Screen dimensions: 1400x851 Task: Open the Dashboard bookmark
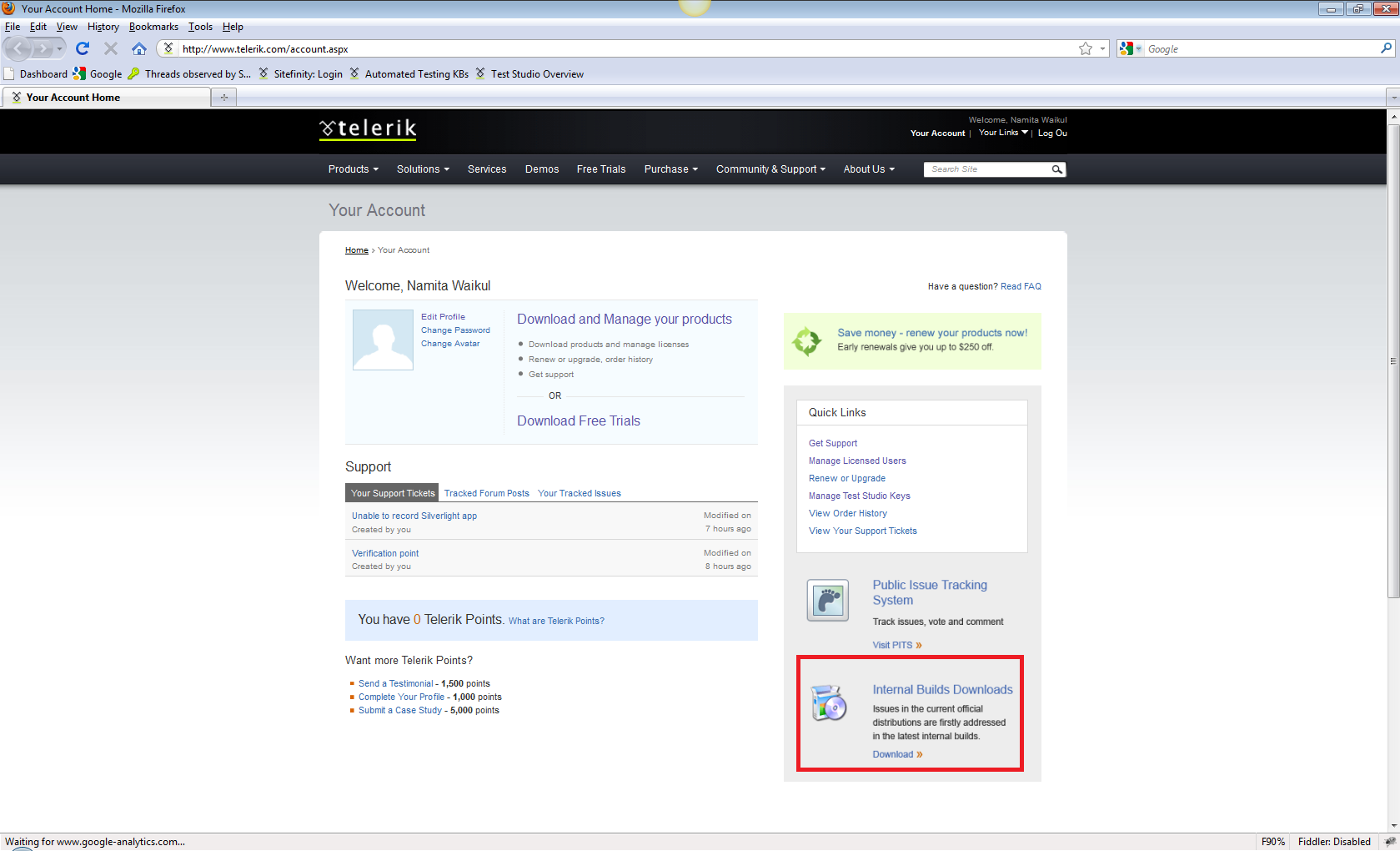pos(36,73)
